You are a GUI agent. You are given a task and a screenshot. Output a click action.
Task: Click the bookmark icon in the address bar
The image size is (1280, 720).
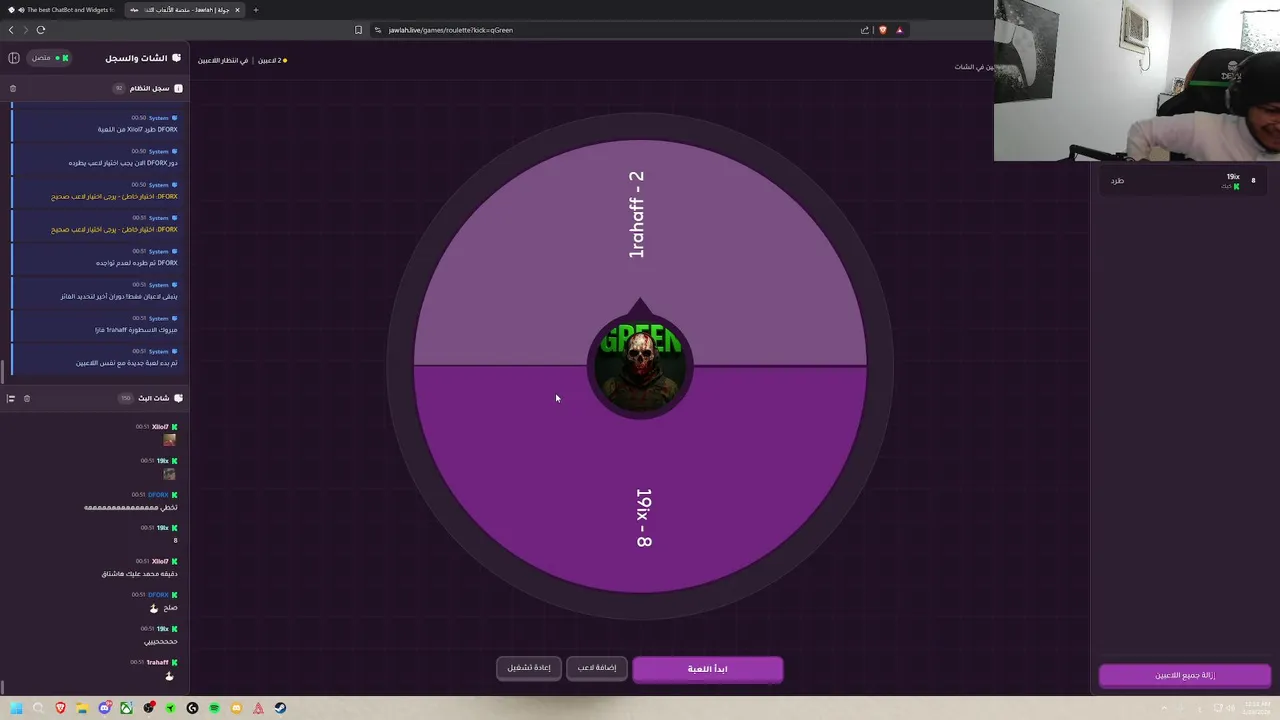click(x=358, y=30)
